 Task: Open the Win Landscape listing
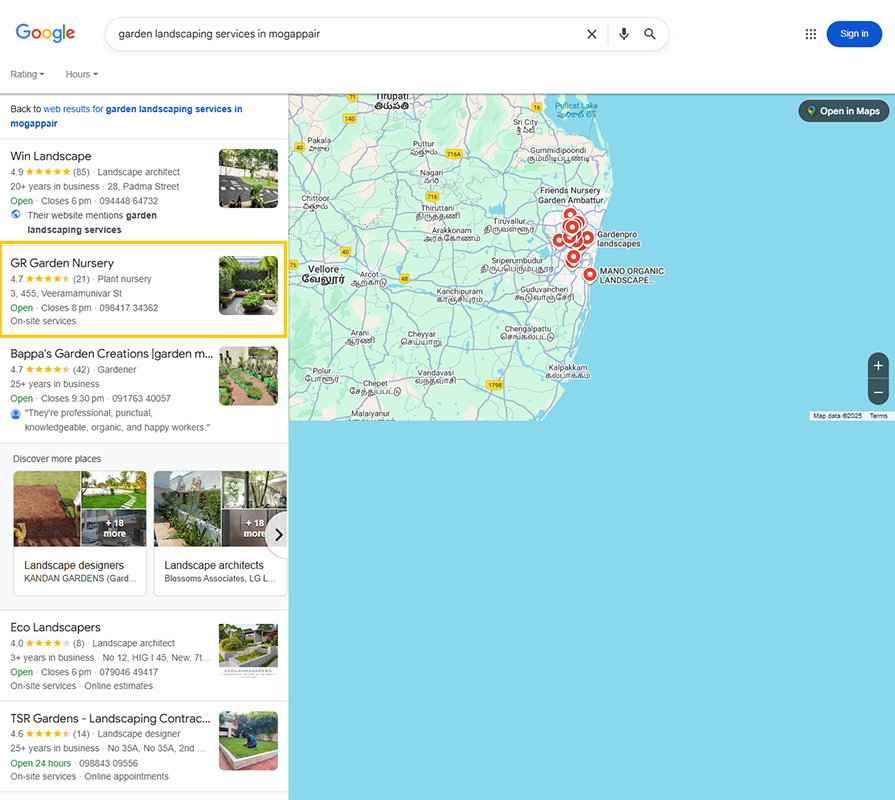tap(51, 156)
